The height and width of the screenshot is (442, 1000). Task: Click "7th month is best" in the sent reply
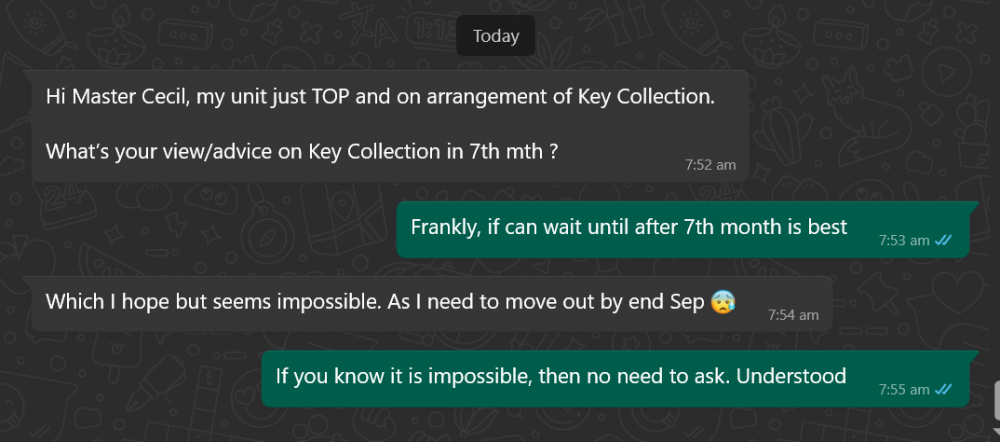(765, 226)
